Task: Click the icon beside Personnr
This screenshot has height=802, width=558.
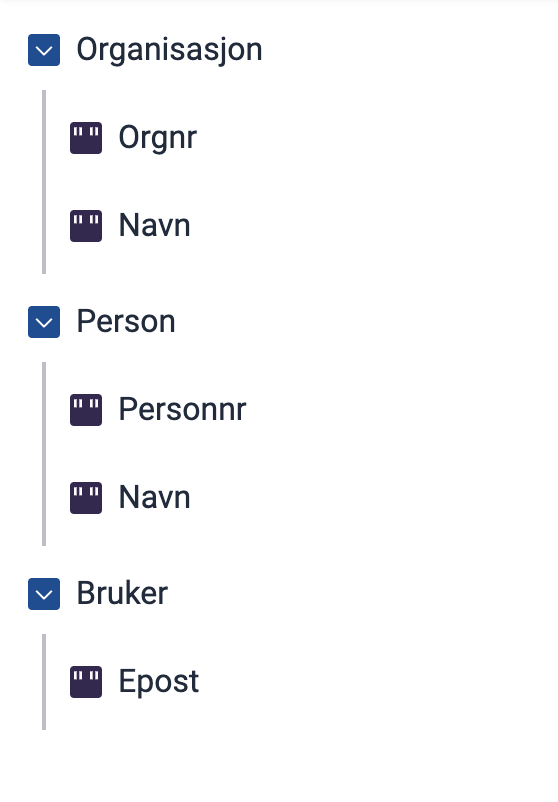Action: [86, 410]
